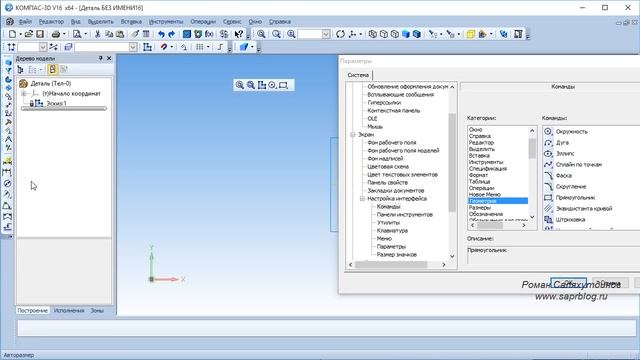Screen dimensions: 640x360
Task: Click the Paste clipboard icon
Action: coord(120,34)
